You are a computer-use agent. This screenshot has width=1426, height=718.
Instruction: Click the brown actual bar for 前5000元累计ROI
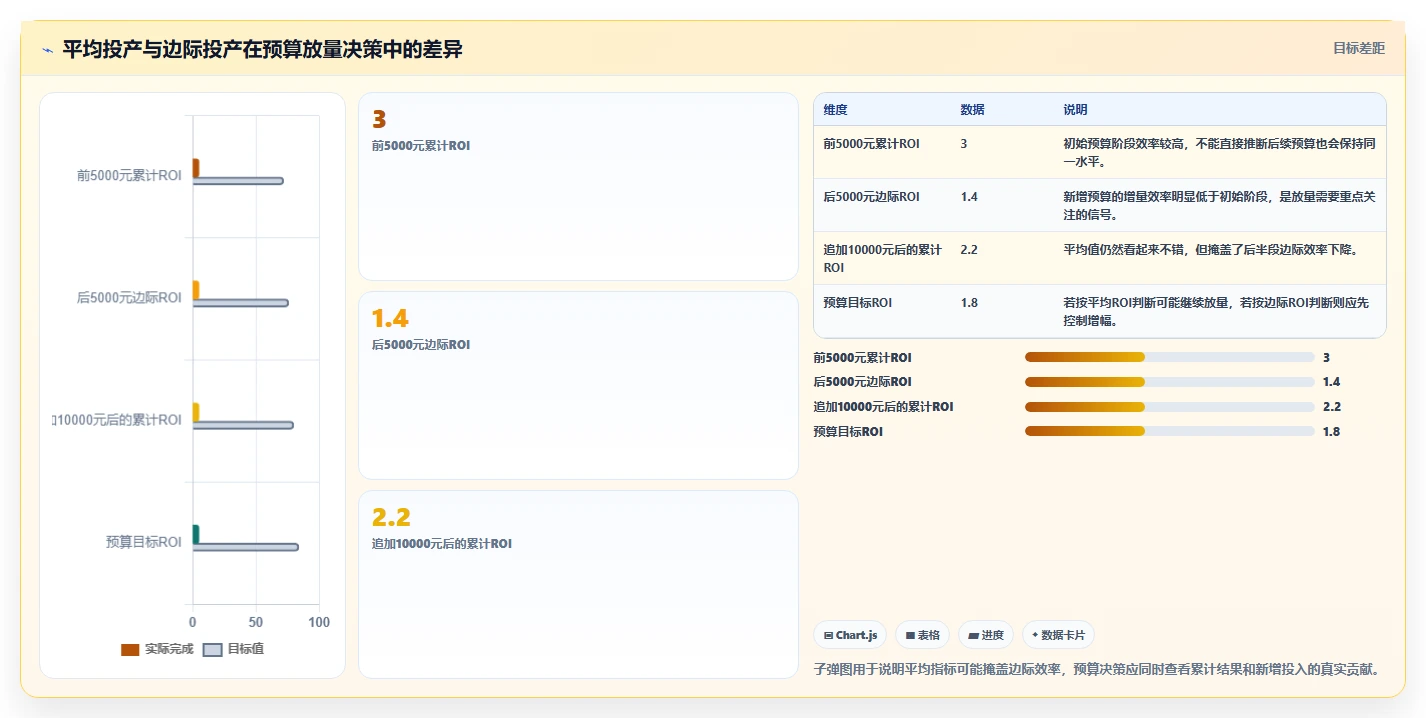196,168
